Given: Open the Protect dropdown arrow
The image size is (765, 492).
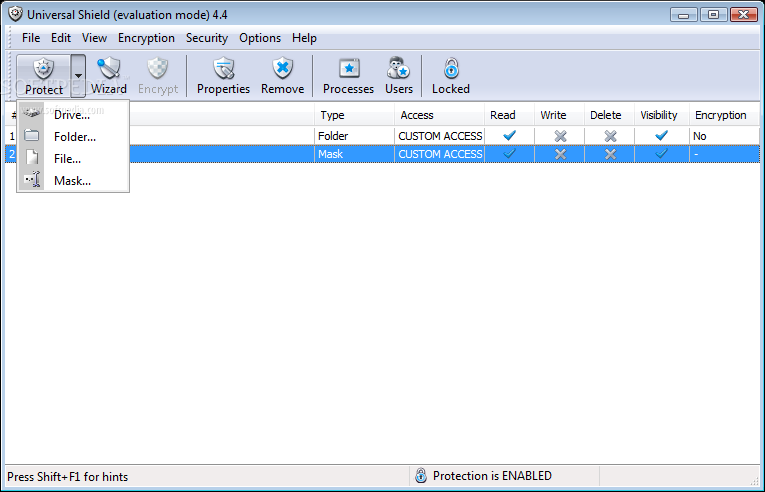Looking at the screenshot, I should coord(79,76).
